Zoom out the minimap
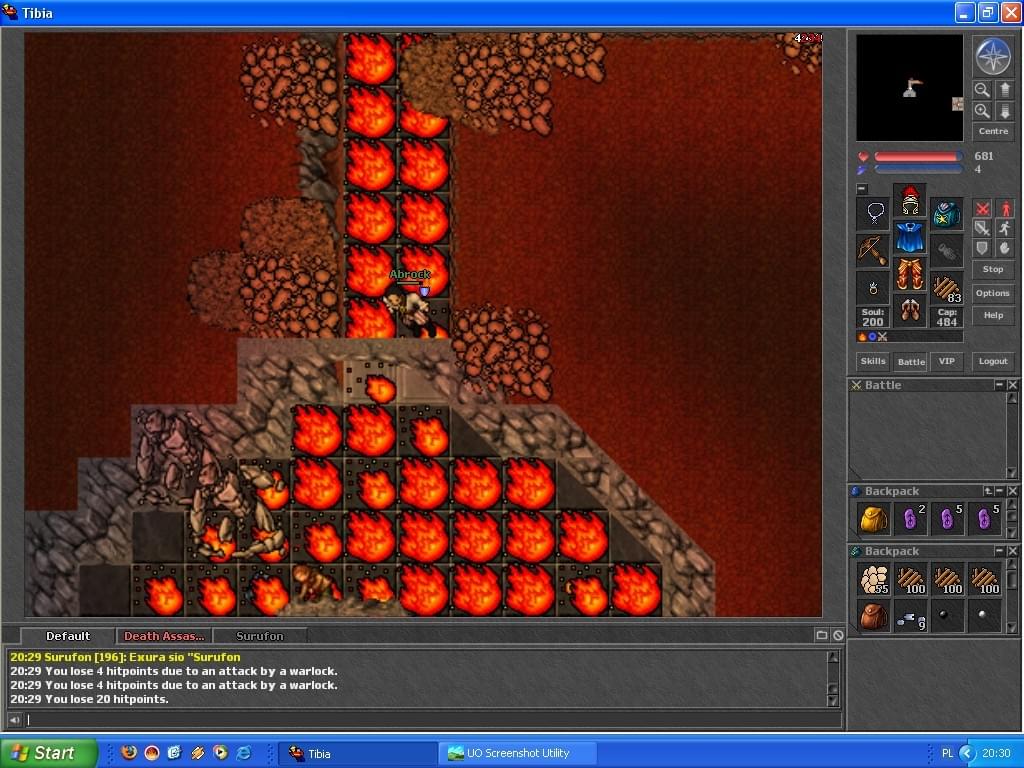Screen dimensions: 1024x768 982,90
